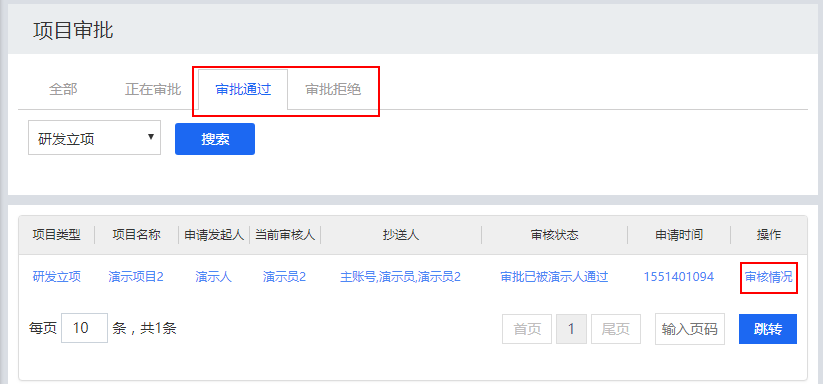Click the 项目审批 page title
This screenshot has width=823, height=384.
click(73, 30)
